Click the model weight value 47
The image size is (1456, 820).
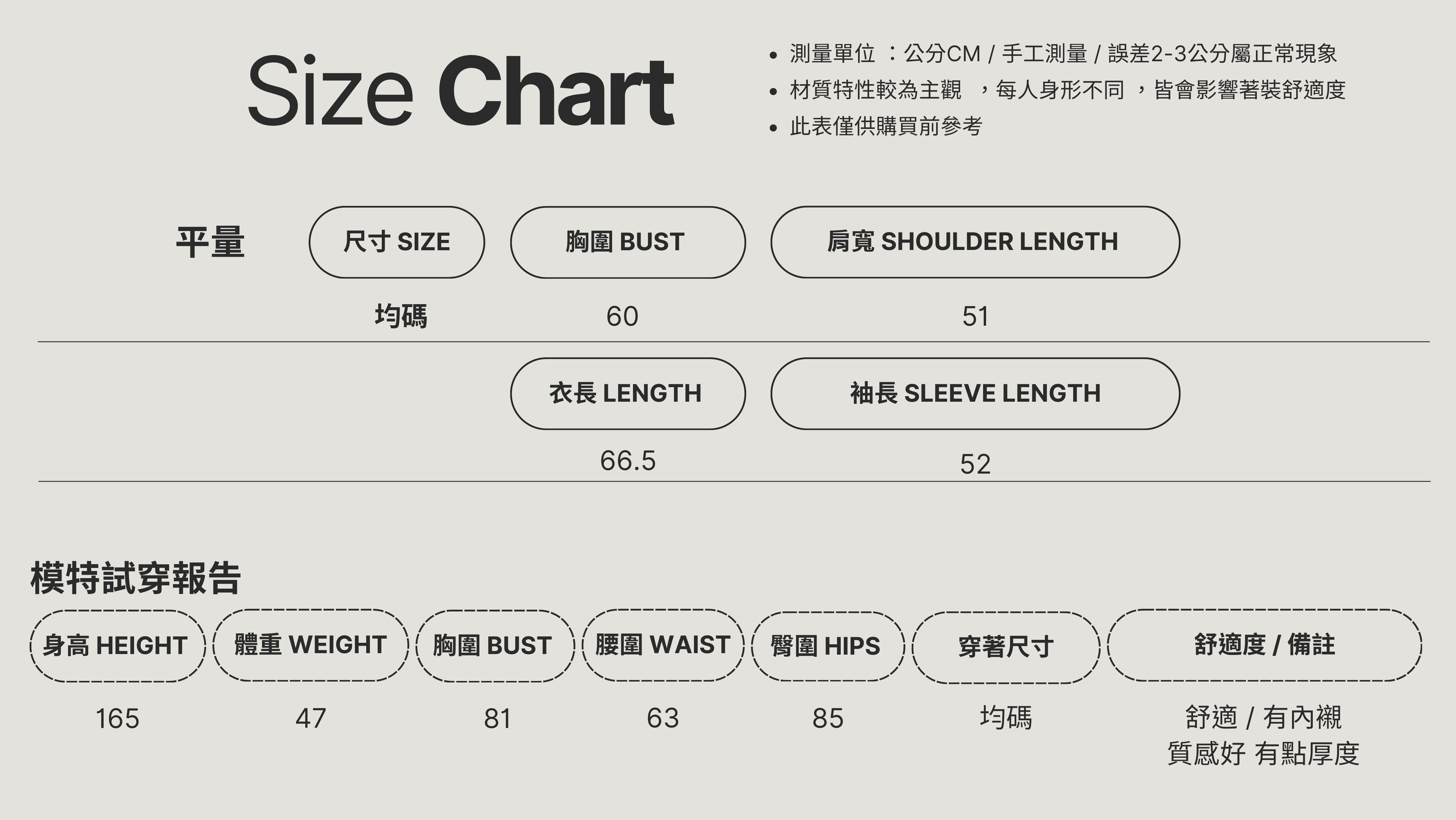click(x=310, y=718)
